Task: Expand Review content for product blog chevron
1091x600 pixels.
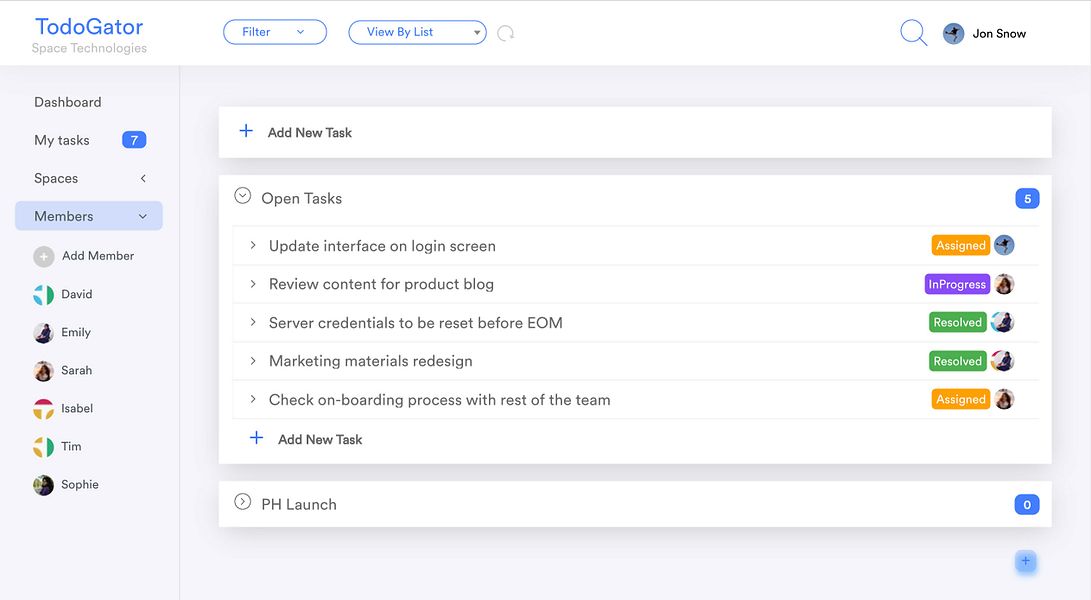Action: coord(253,284)
